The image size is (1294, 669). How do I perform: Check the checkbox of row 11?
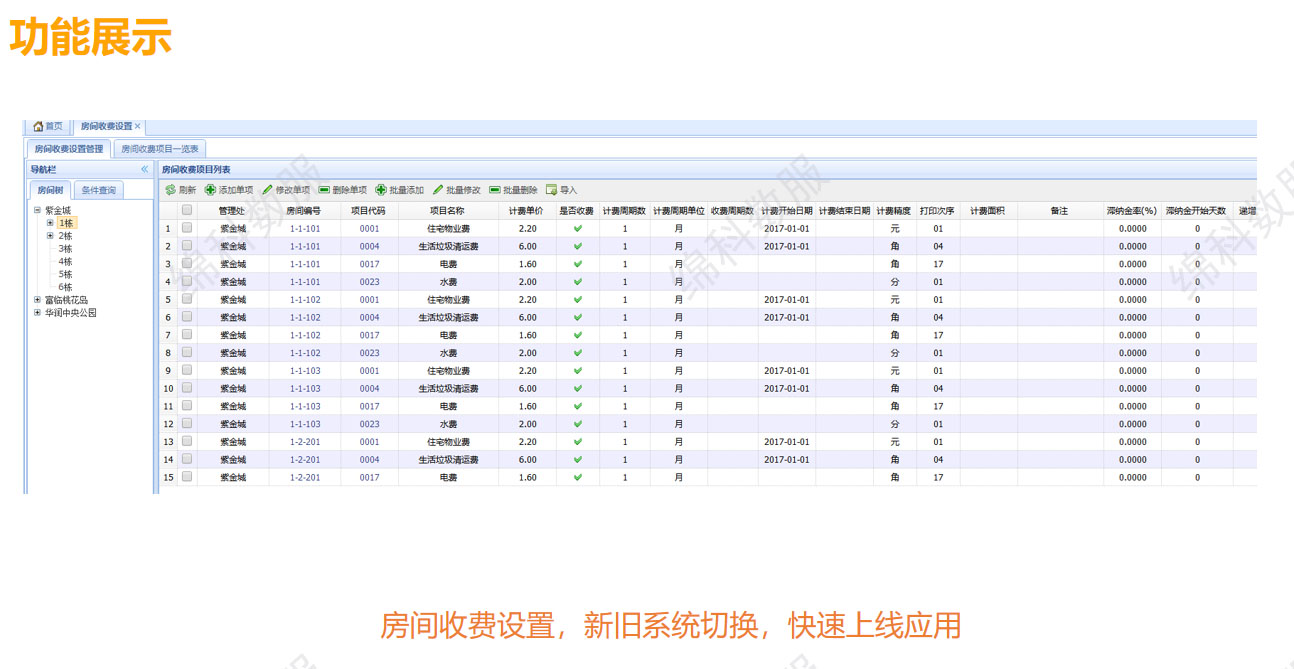[187, 406]
